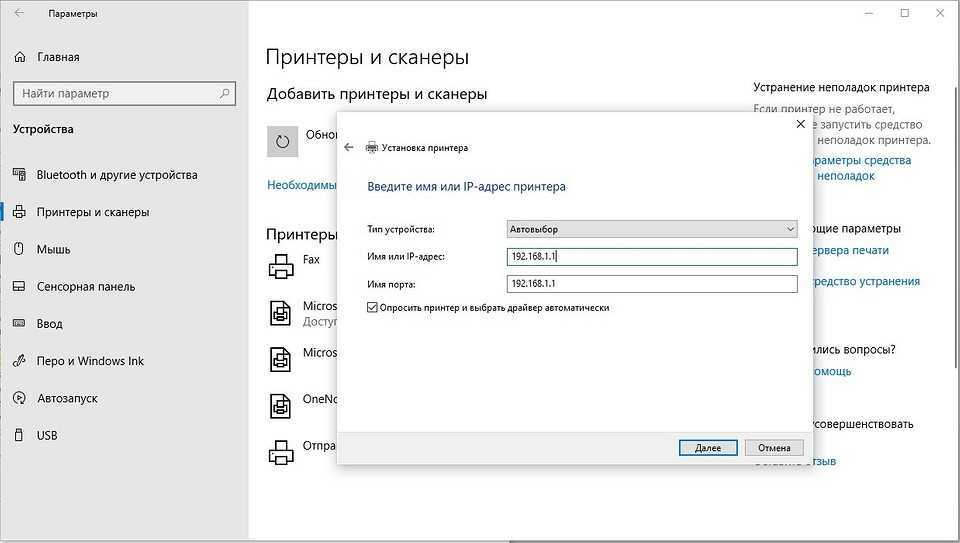Screen dimensions: 960x543
Task: Go back using Settings window arrow
Action: [19, 13]
